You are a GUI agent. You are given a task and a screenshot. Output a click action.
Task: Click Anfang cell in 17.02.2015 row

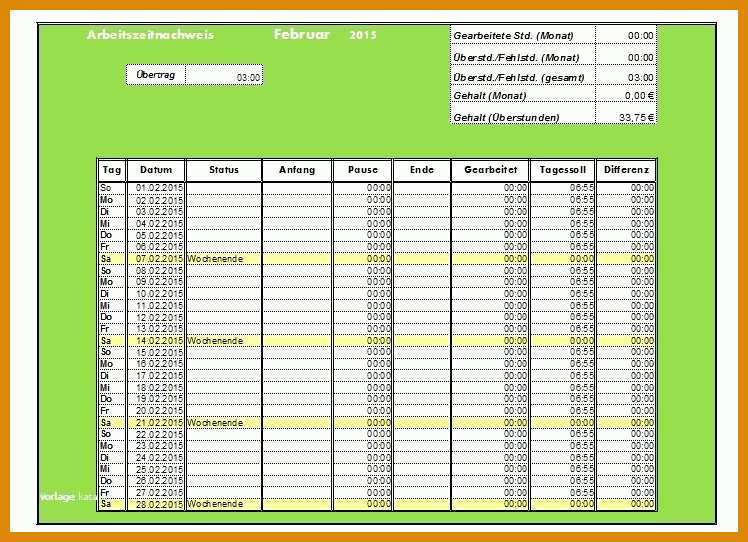point(297,376)
